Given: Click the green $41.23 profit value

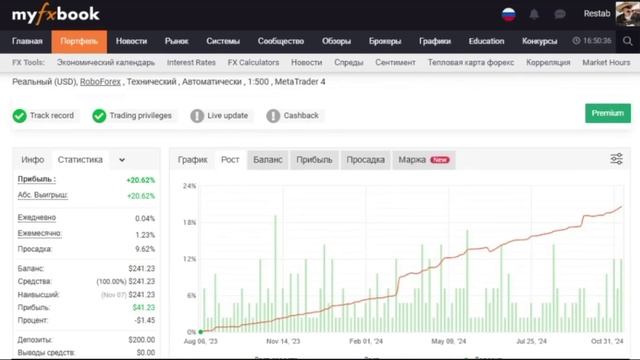Looking at the screenshot, I should click(x=144, y=307).
